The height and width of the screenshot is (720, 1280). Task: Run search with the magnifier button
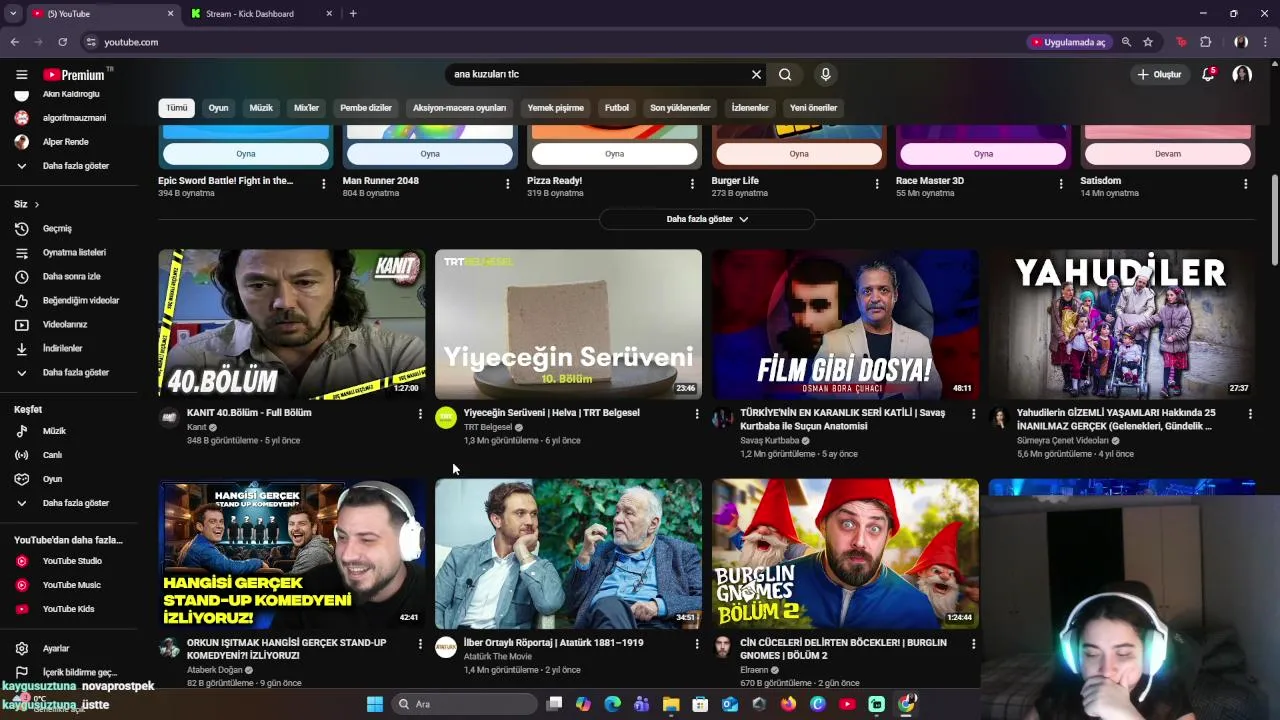(785, 74)
